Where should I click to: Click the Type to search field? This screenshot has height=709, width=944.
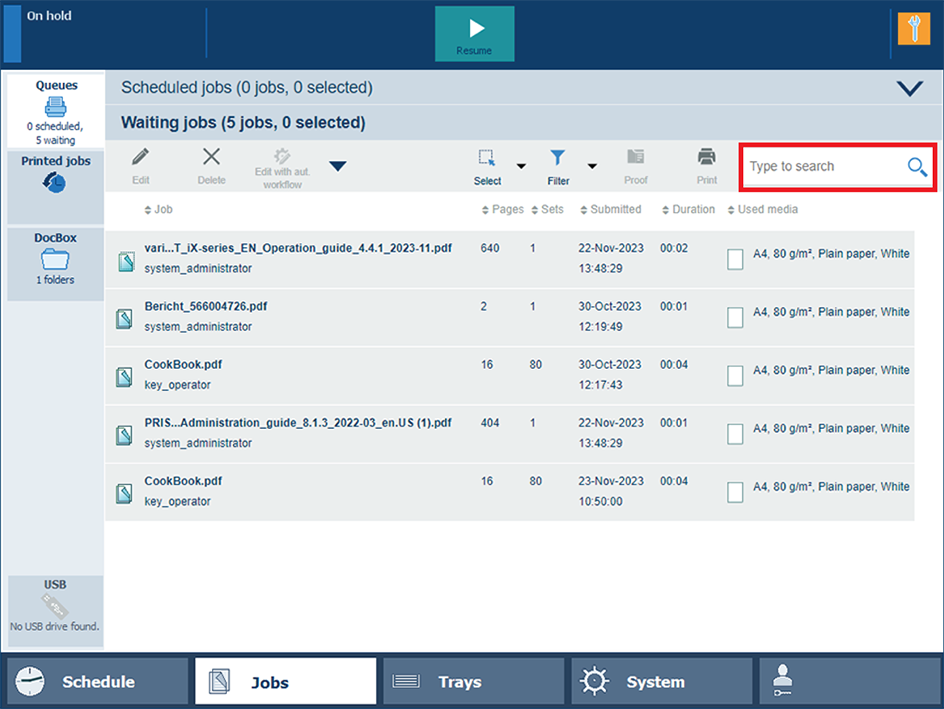pyautogui.click(x=822, y=167)
